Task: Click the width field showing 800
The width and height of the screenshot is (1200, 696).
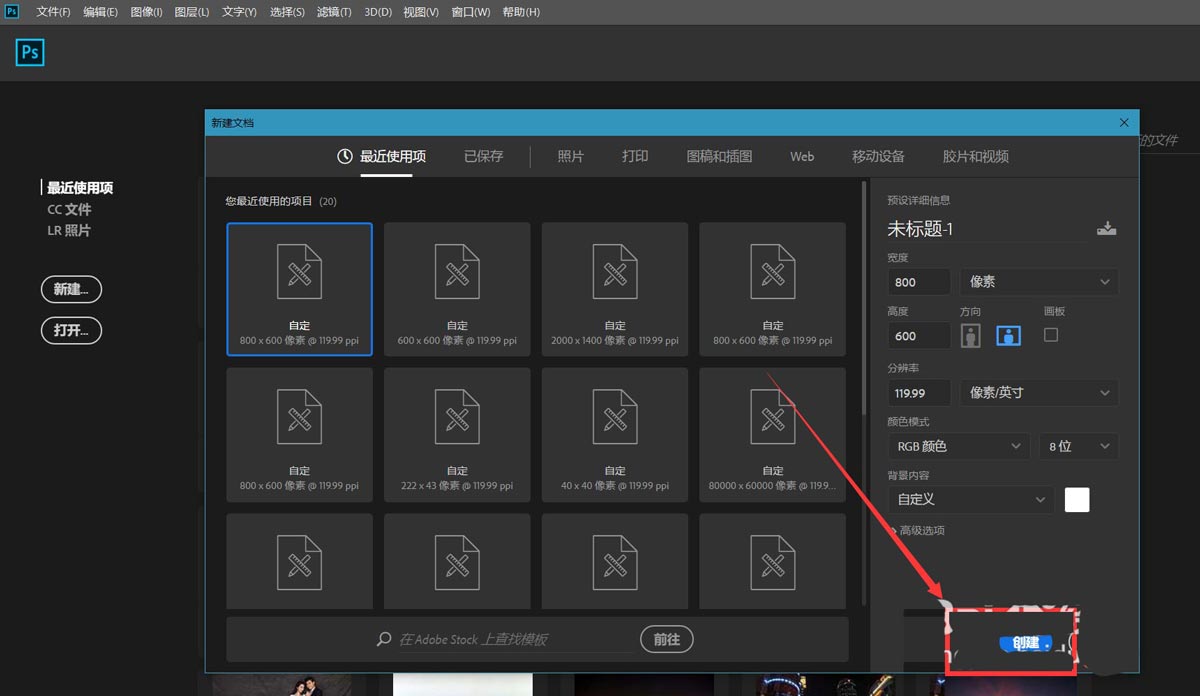Action: (x=919, y=282)
